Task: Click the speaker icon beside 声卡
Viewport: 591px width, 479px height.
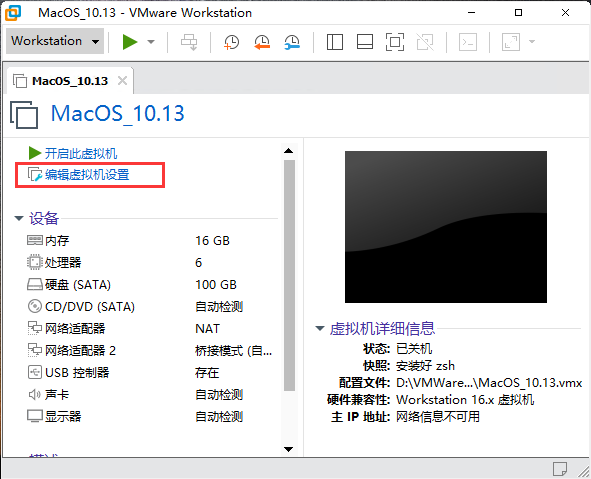Action: point(34,395)
